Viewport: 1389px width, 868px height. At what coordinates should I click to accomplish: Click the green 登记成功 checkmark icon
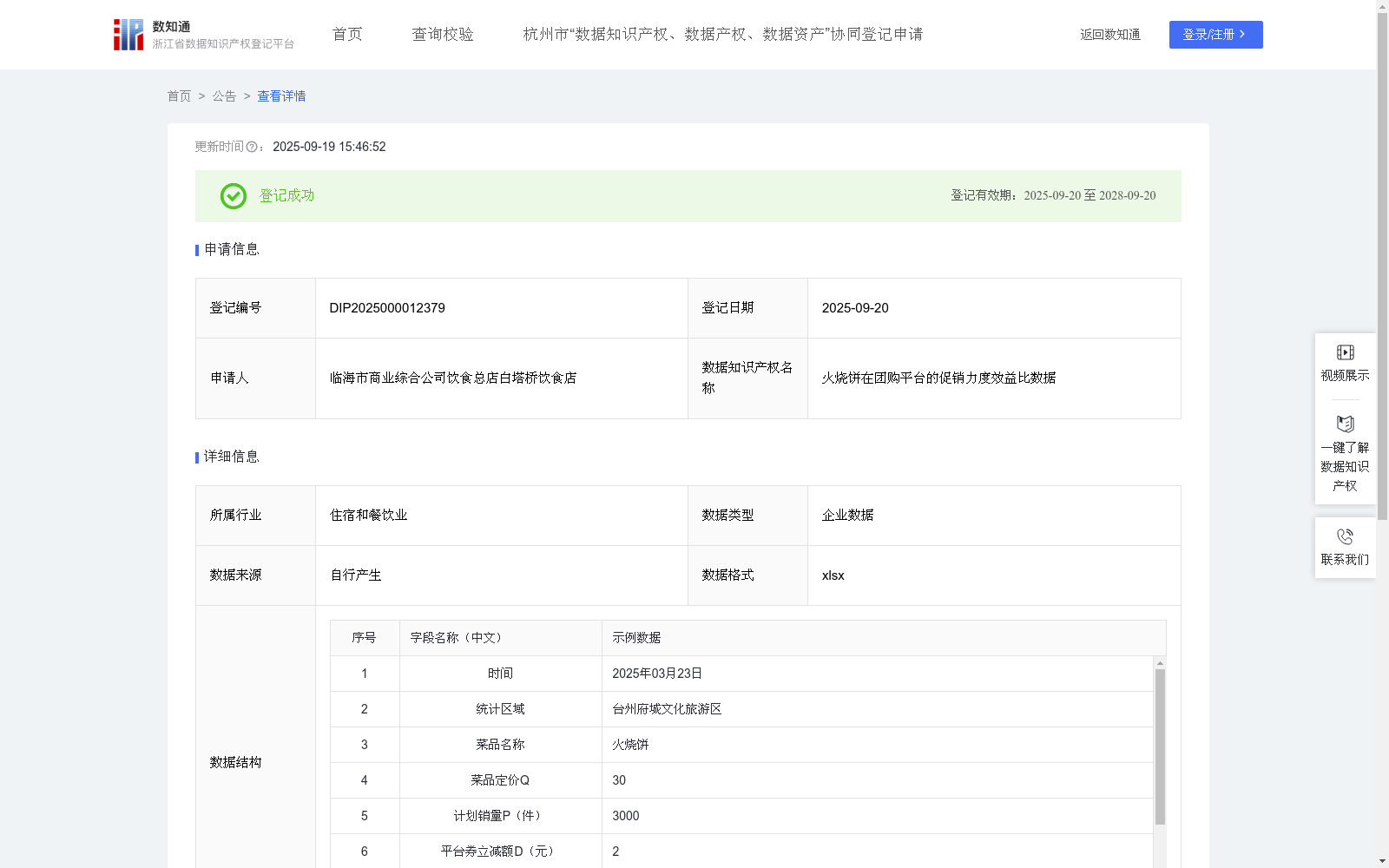click(233, 196)
